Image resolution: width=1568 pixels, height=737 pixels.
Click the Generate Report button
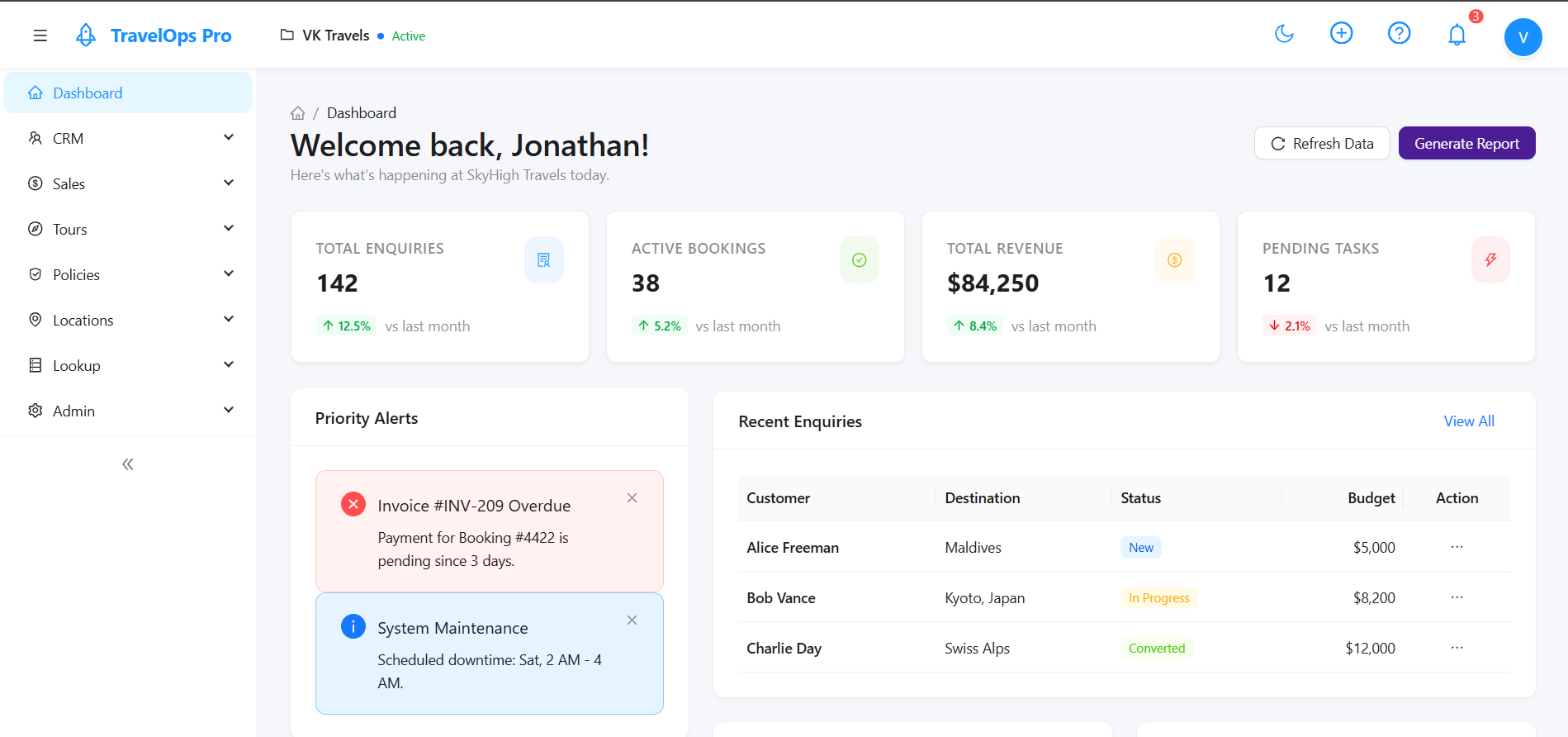(1466, 143)
